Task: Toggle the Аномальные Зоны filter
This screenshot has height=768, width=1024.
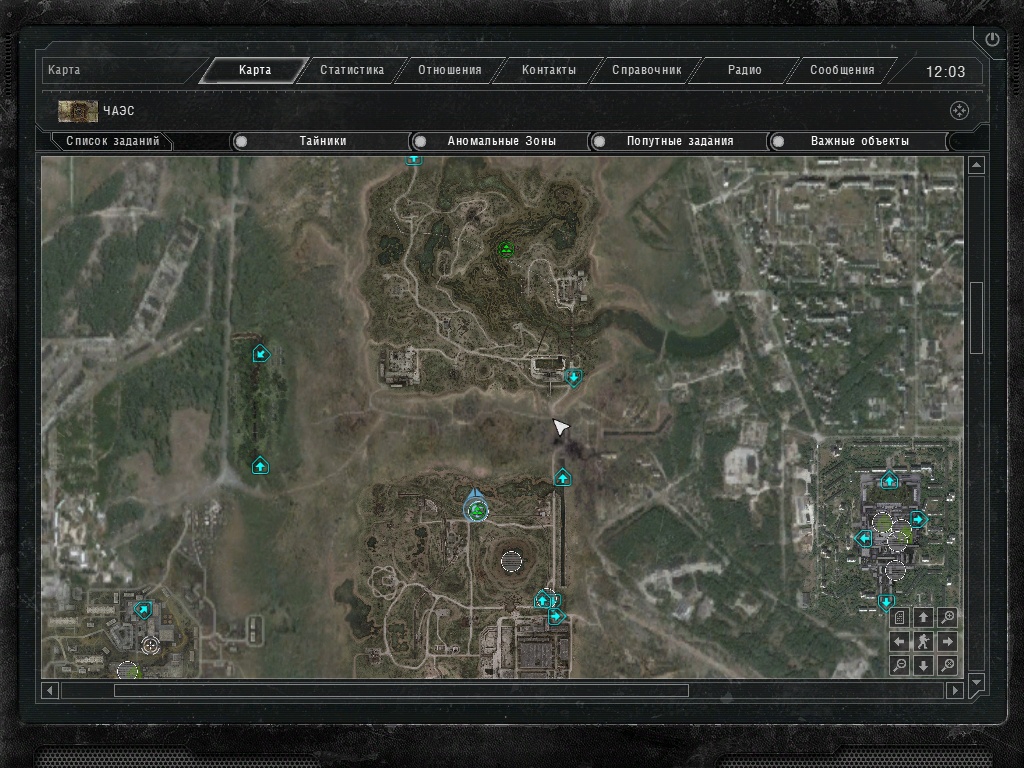Action: pos(501,141)
